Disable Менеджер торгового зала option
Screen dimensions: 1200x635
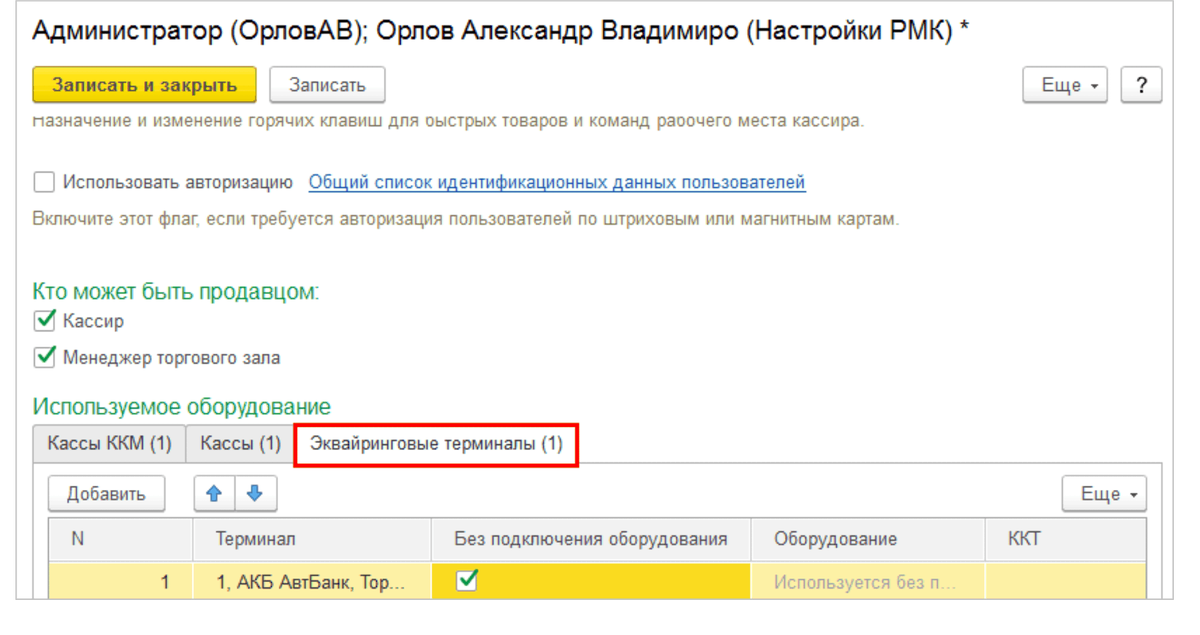click(43, 357)
